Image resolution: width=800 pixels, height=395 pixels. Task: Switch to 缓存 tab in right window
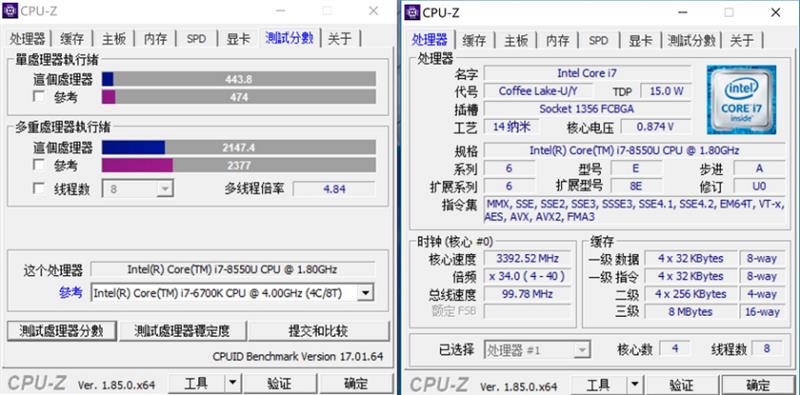tap(474, 41)
